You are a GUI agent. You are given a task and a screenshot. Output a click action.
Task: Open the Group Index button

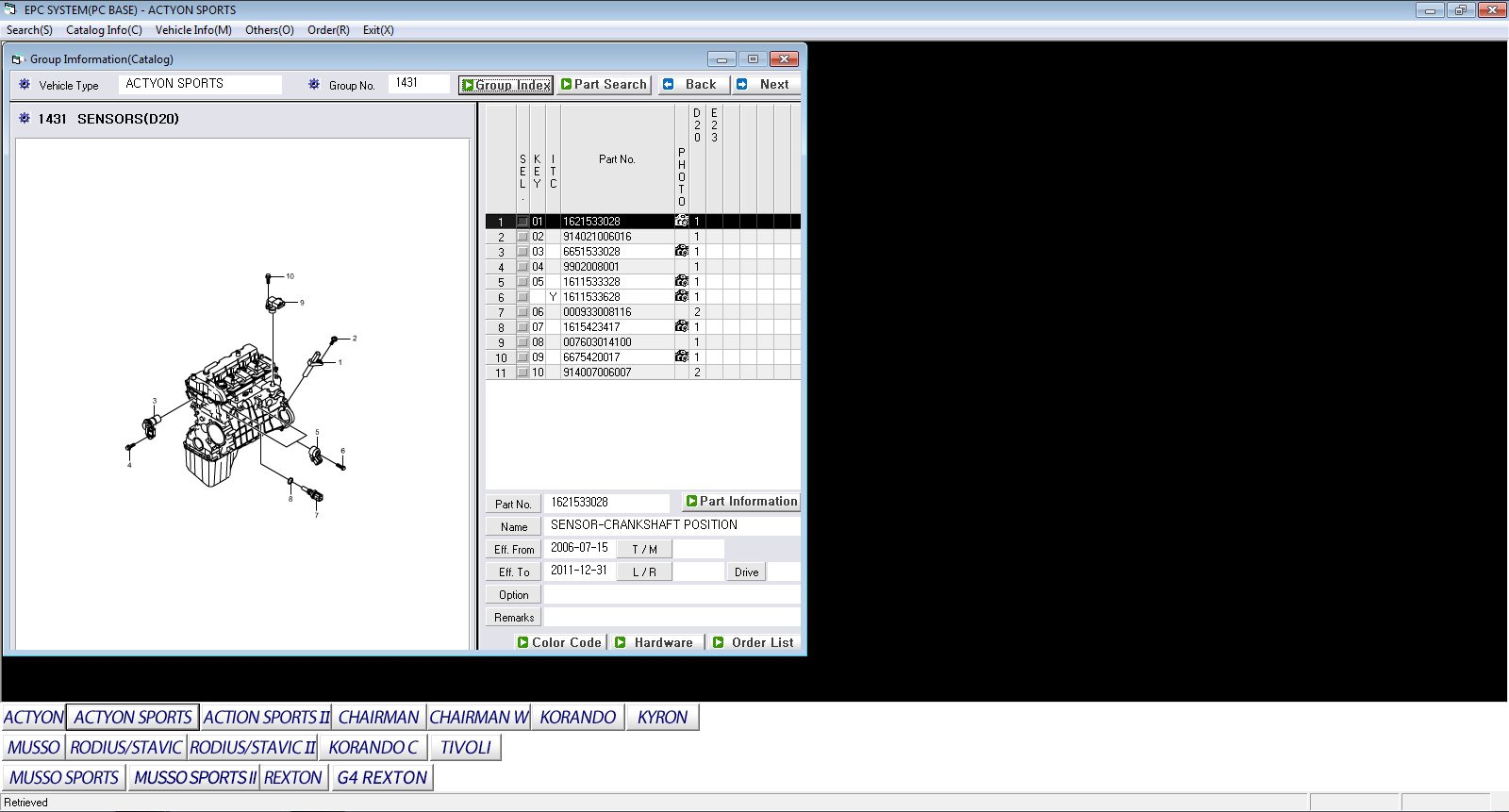click(506, 85)
